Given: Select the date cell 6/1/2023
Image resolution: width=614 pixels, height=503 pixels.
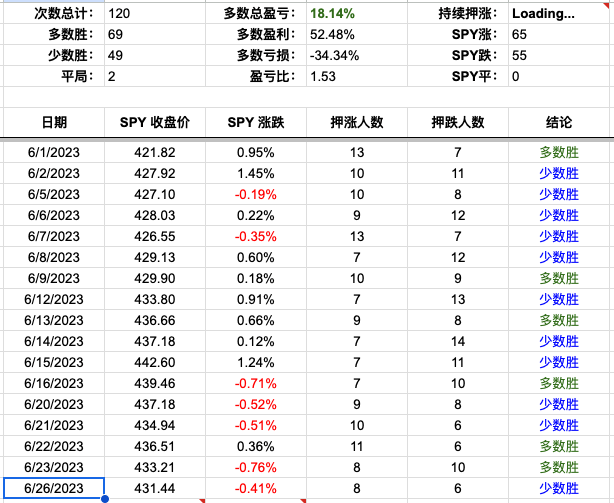Looking at the screenshot, I should [x=54, y=152].
